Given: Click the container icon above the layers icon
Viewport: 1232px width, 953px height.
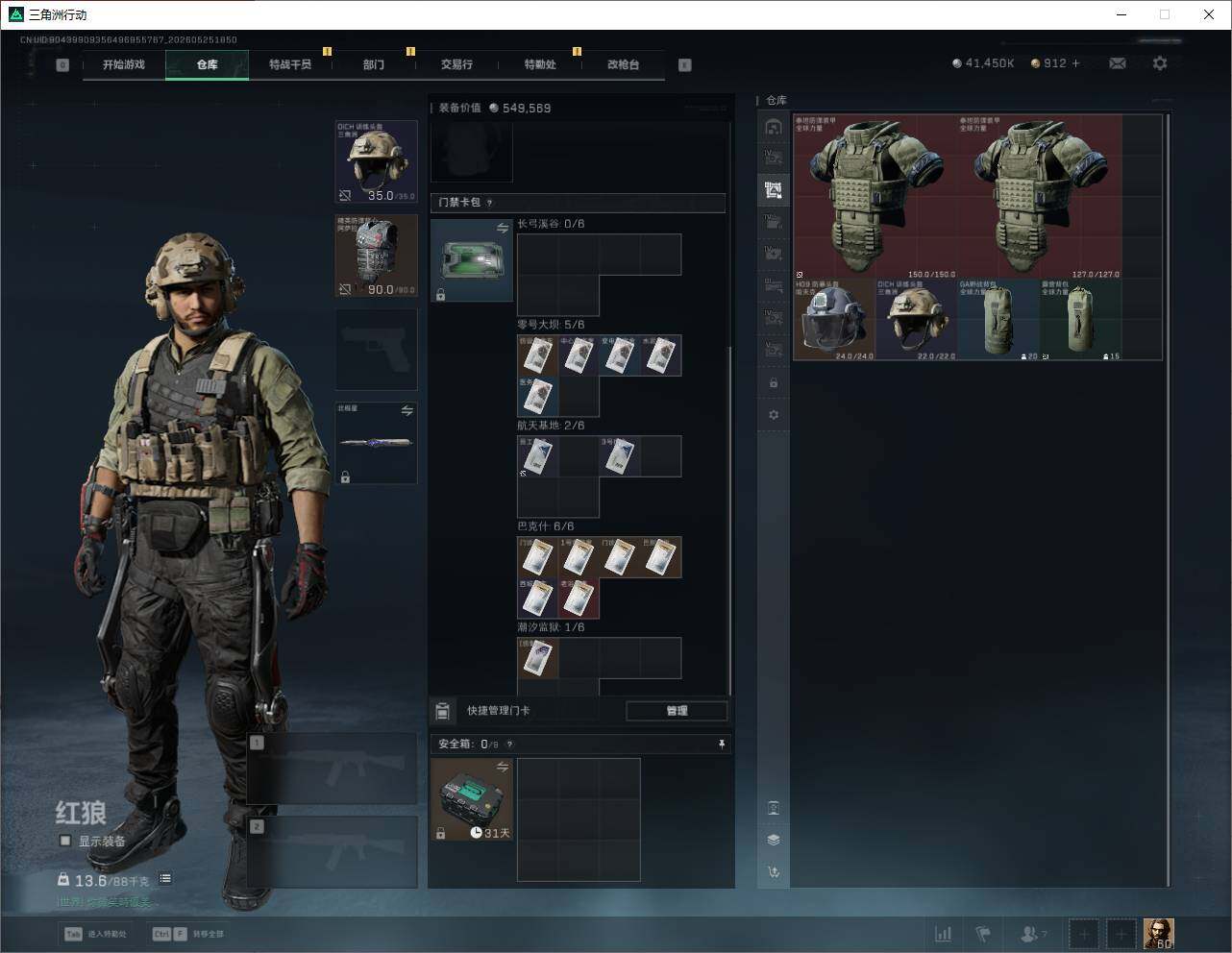Looking at the screenshot, I should [773, 808].
